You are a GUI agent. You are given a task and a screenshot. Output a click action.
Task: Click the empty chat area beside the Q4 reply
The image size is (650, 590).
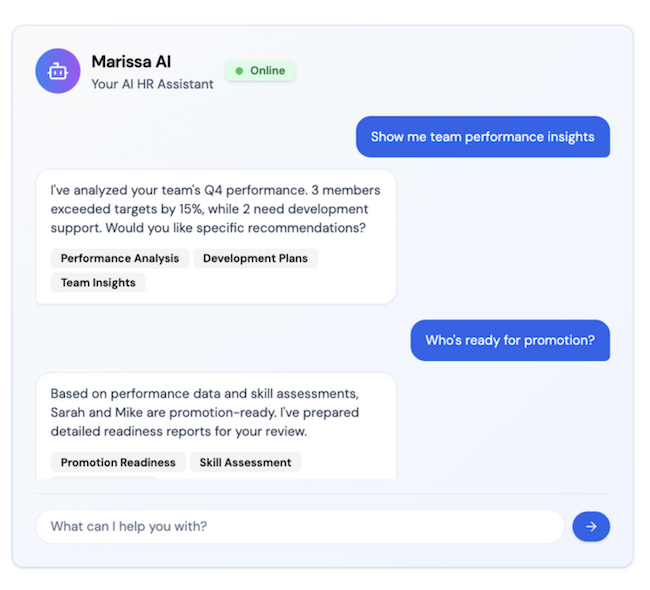pos(503,237)
